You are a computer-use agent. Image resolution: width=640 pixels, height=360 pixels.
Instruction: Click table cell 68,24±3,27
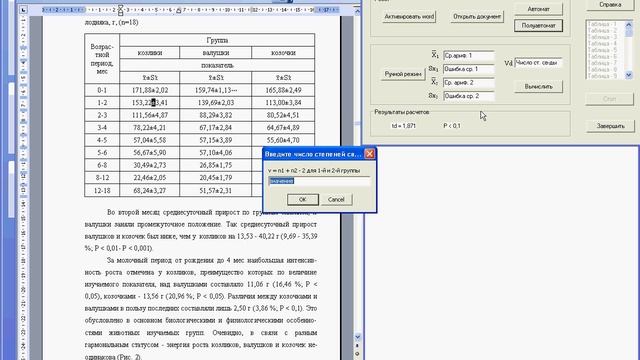[x=150, y=191]
